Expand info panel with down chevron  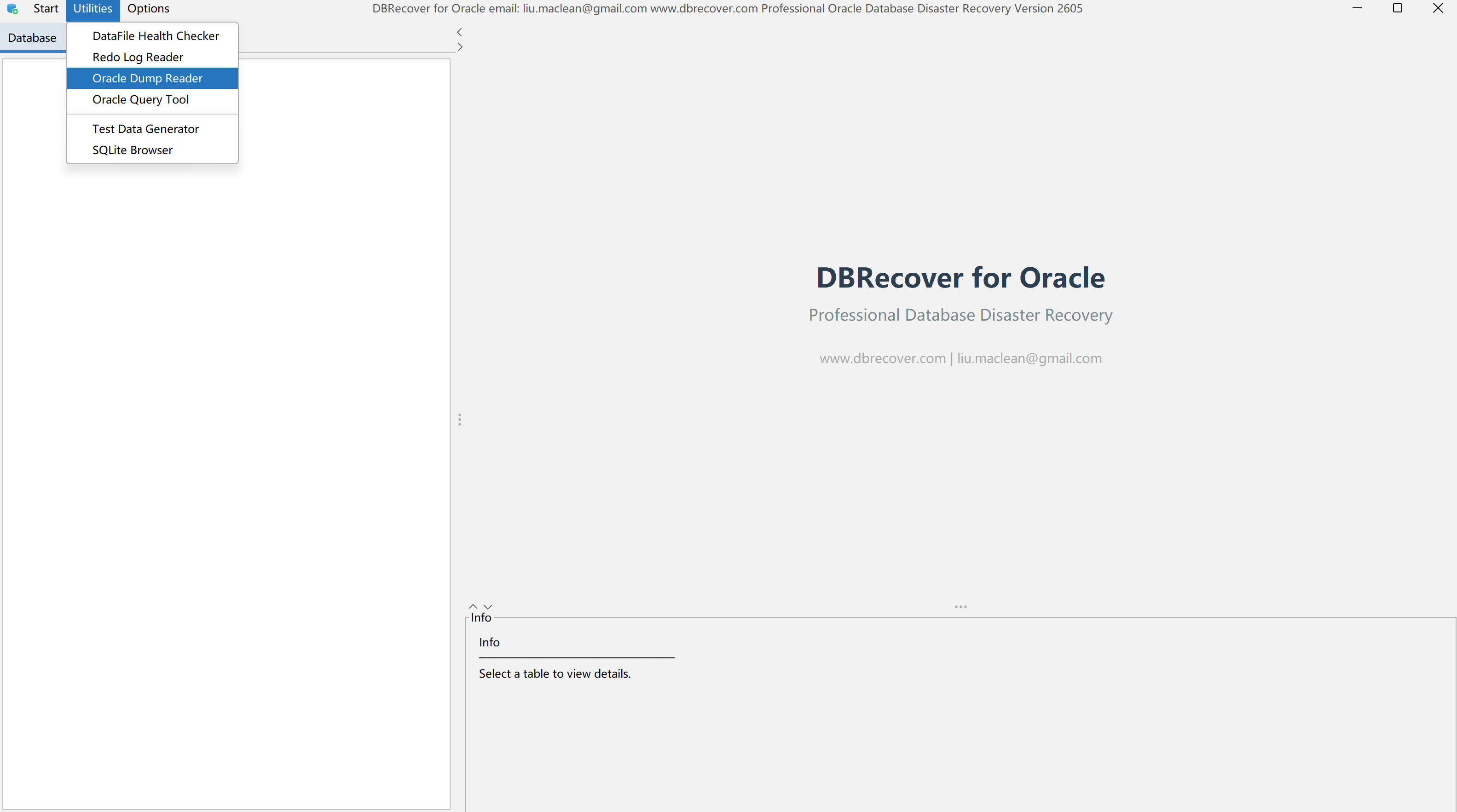(x=487, y=607)
